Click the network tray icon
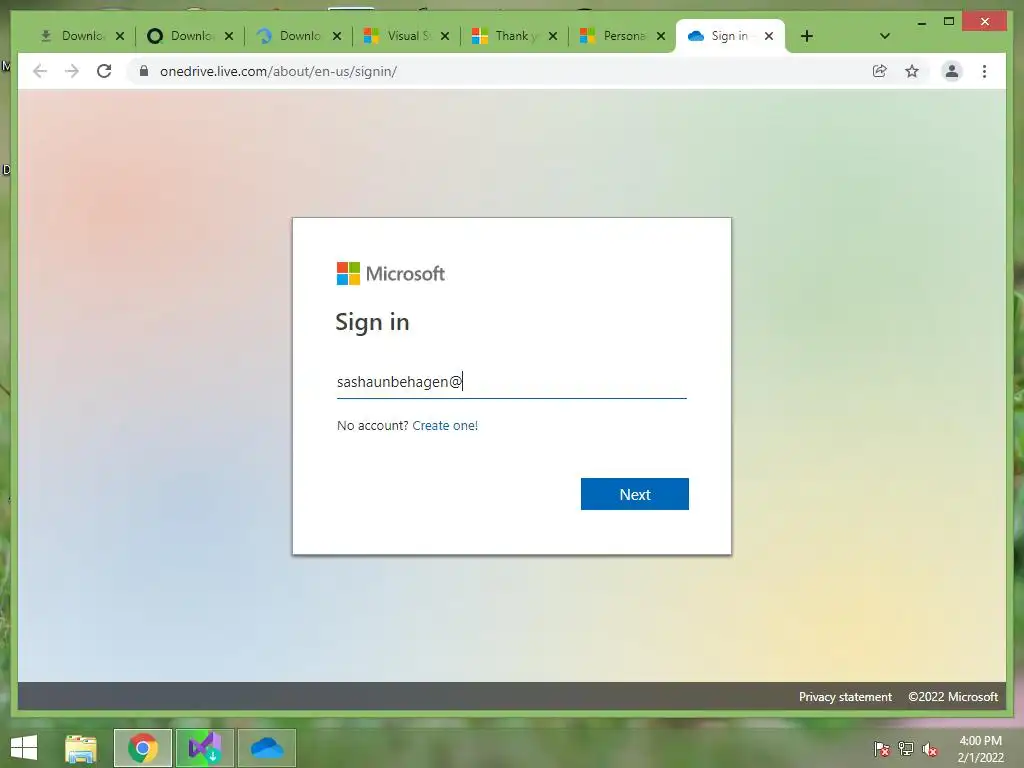This screenshot has width=1024, height=768. pos(906,749)
